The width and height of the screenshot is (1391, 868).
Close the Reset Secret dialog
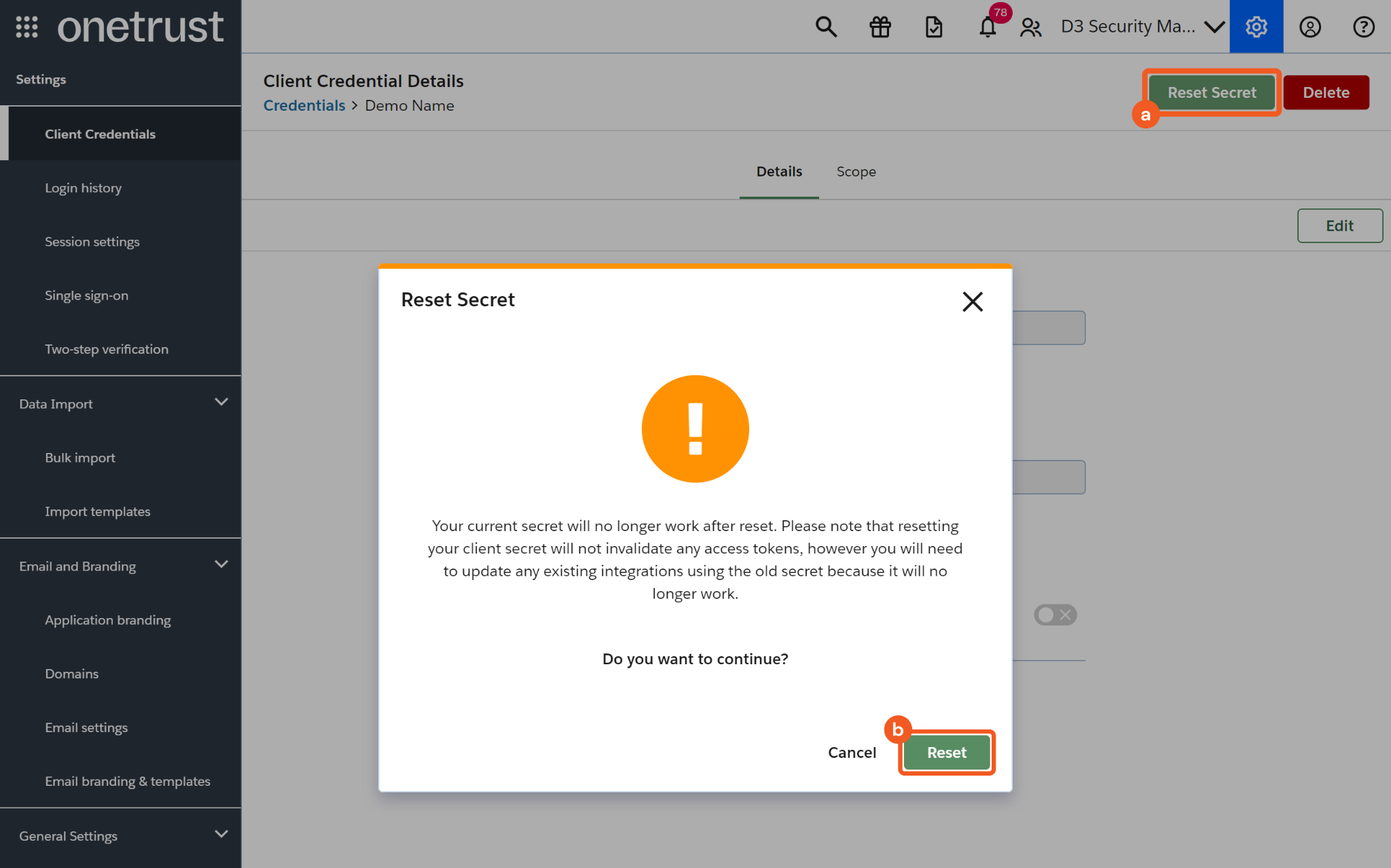[x=972, y=302]
